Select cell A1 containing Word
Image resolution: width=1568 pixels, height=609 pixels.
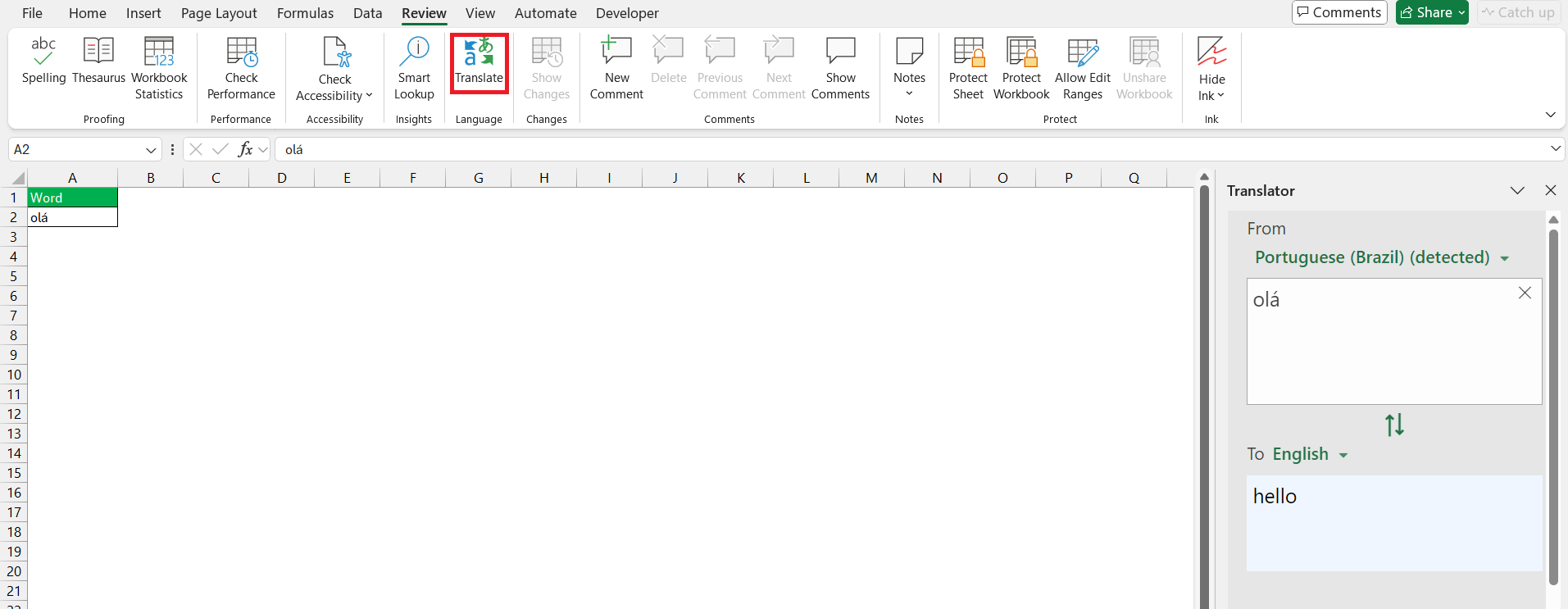tap(72, 198)
